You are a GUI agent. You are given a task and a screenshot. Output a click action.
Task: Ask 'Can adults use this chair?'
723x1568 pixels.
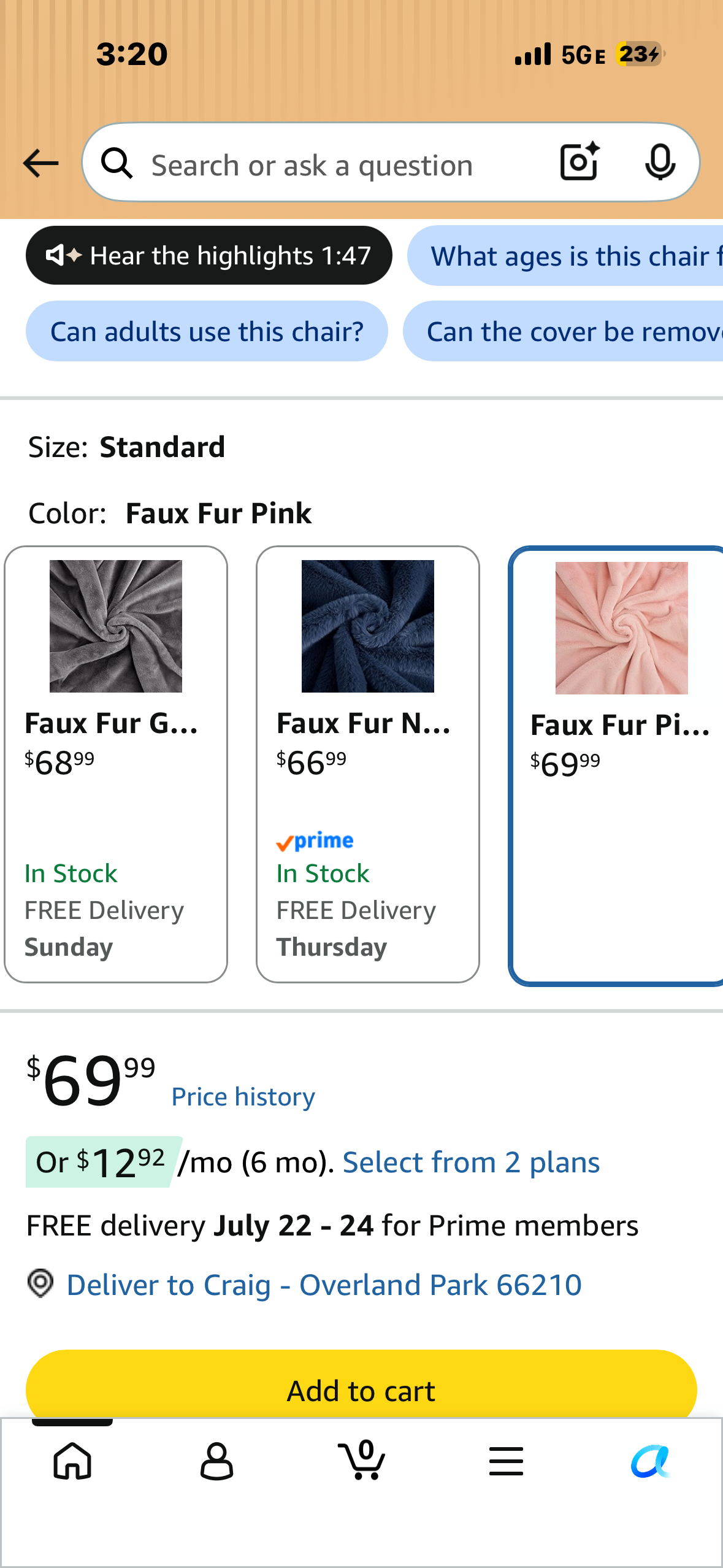207,331
